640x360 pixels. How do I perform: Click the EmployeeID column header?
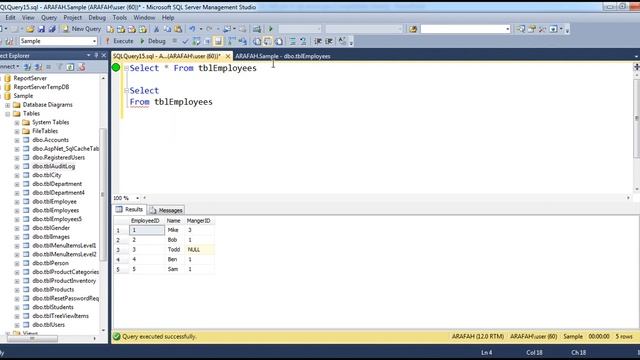[x=145, y=221]
